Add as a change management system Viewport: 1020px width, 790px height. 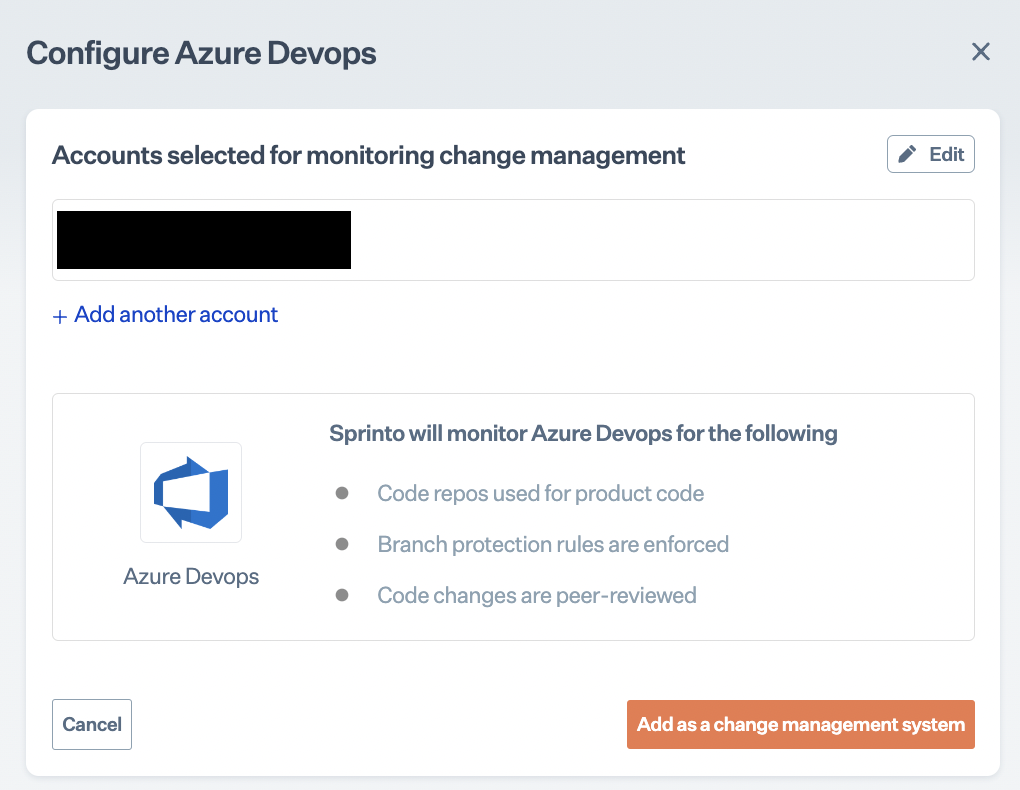click(800, 724)
